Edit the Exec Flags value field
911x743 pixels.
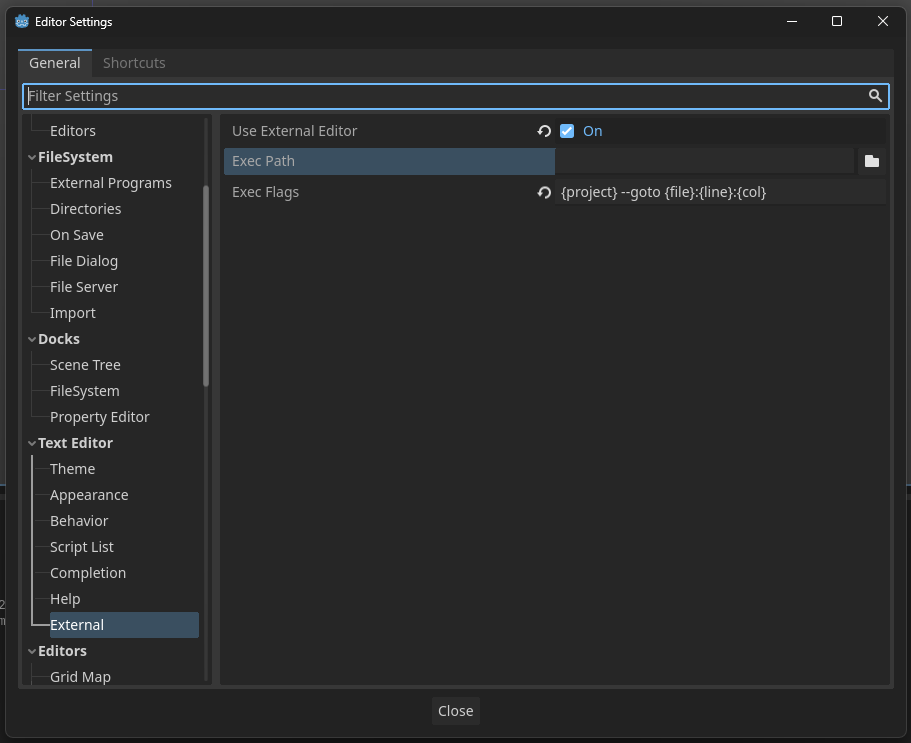pos(720,192)
